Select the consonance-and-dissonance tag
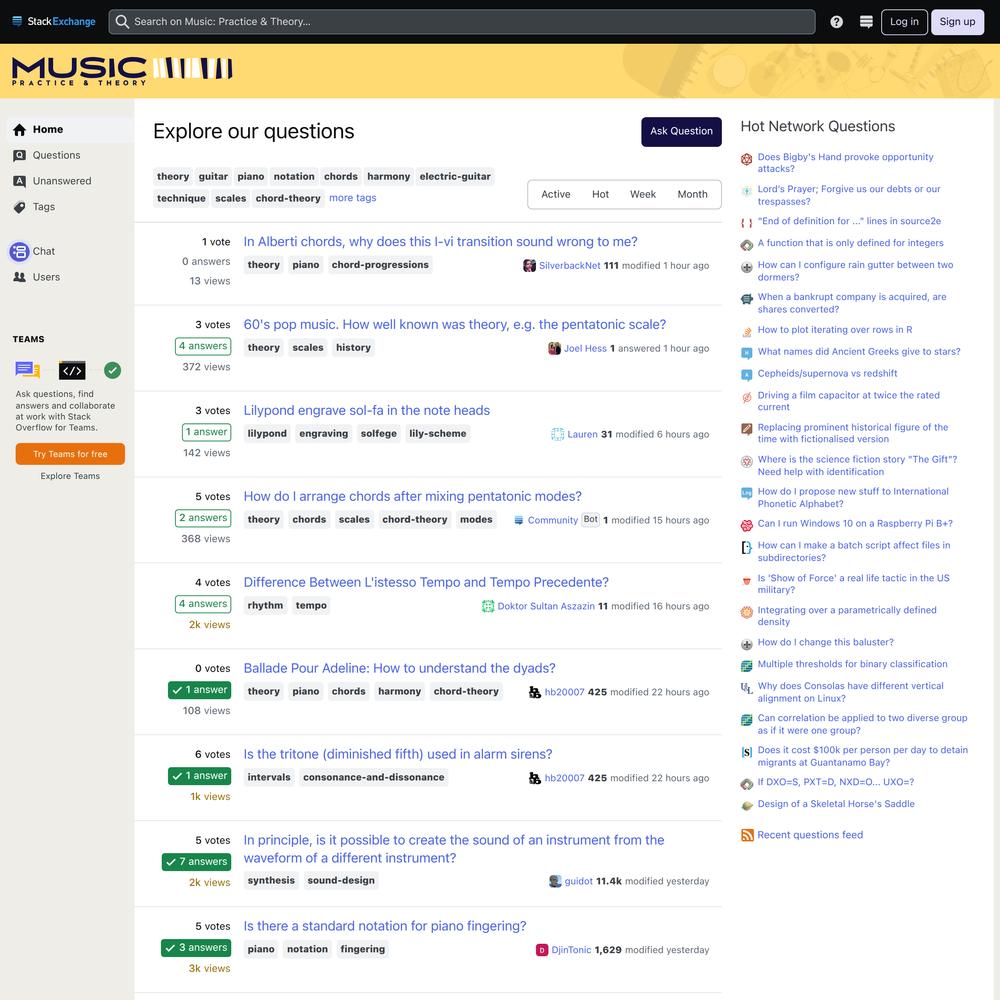Image resolution: width=1000 pixels, height=1000 pixels. coord(374,777)
